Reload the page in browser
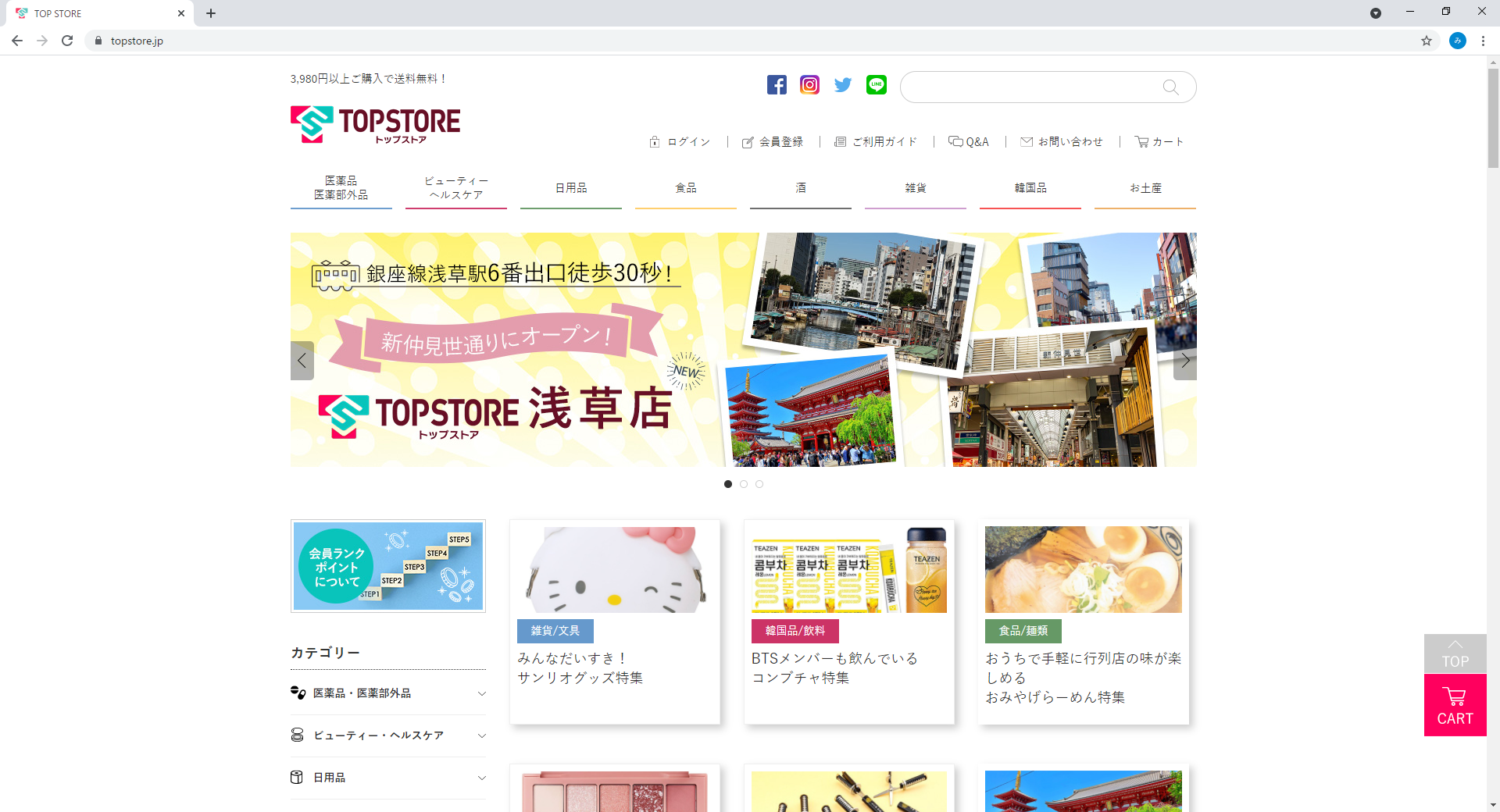The image size is (1500, 812). click(67, 41)
